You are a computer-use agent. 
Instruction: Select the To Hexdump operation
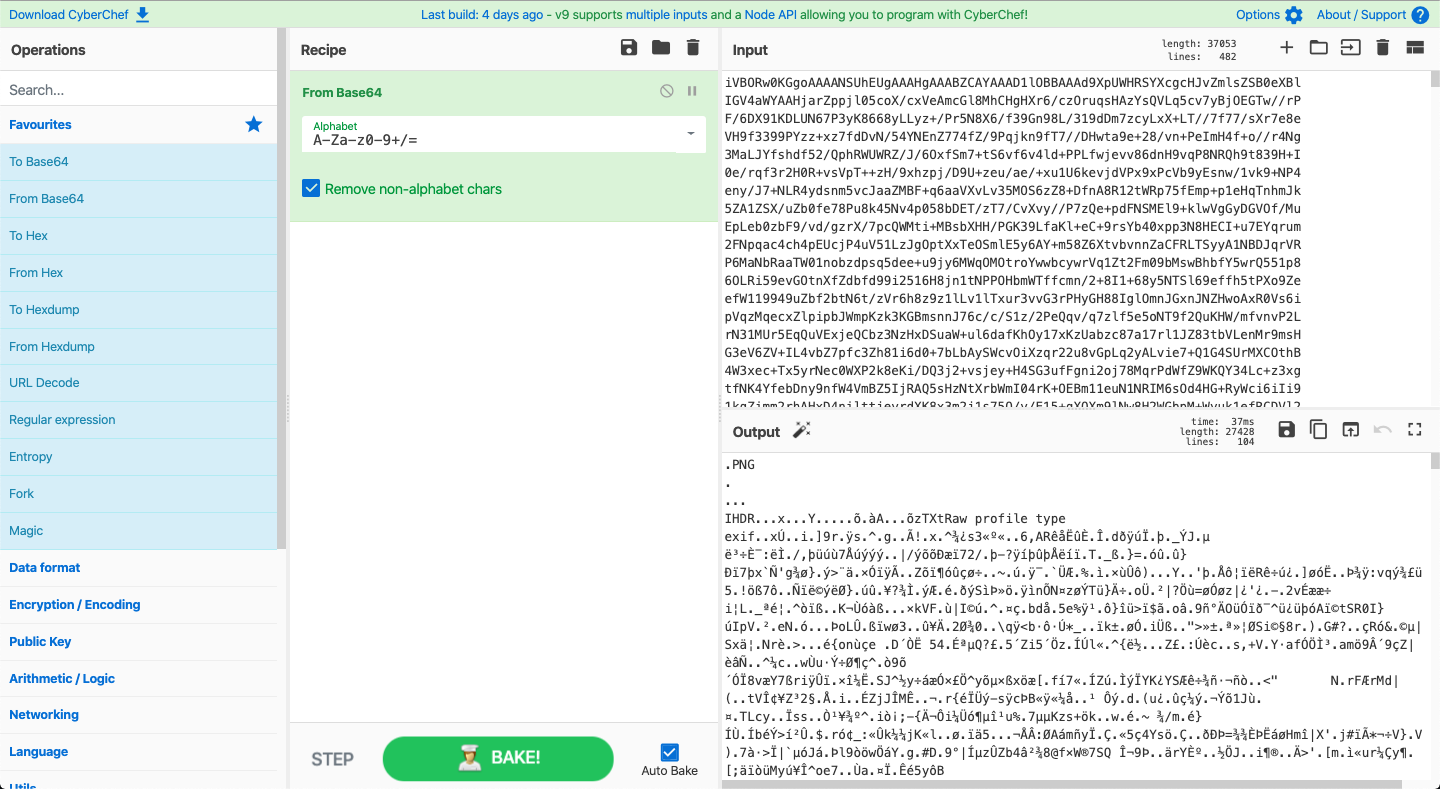click(138, 309)
